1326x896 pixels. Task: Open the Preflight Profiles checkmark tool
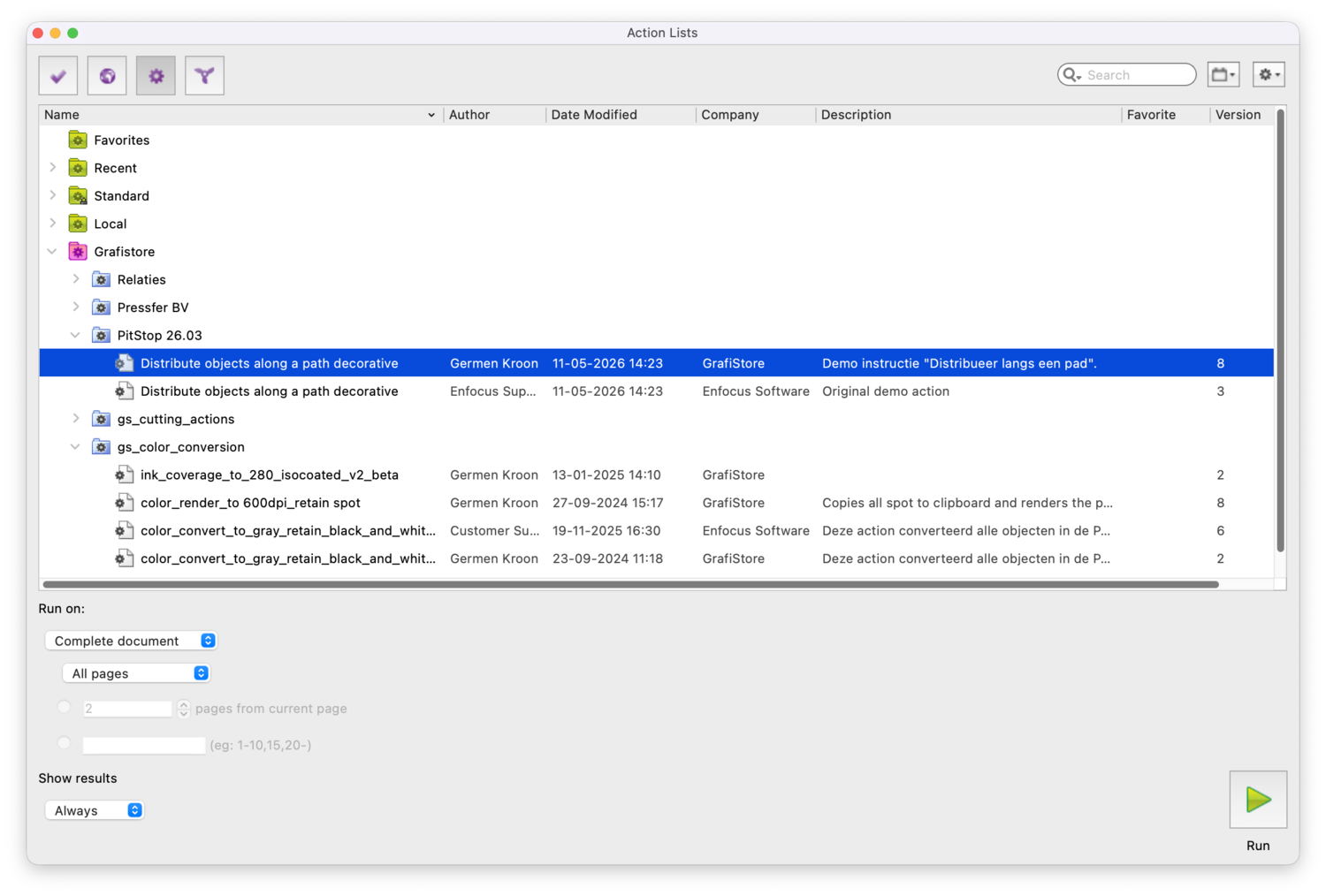(x=58, y=76)
